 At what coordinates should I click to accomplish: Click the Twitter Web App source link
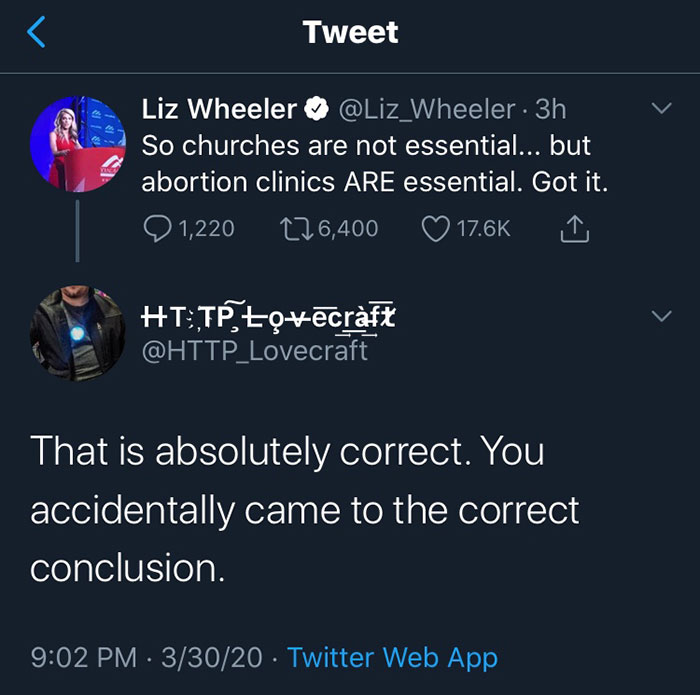coord(392,657)
